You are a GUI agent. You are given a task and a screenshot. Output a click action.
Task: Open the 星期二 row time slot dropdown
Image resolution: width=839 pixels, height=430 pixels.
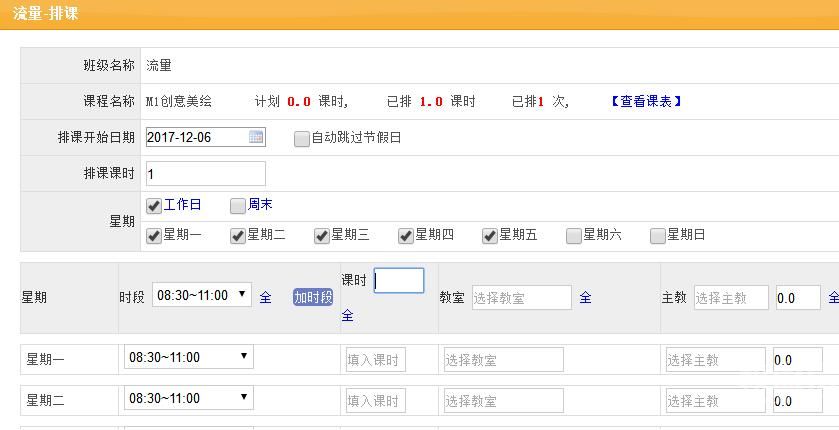coord(189,398)
